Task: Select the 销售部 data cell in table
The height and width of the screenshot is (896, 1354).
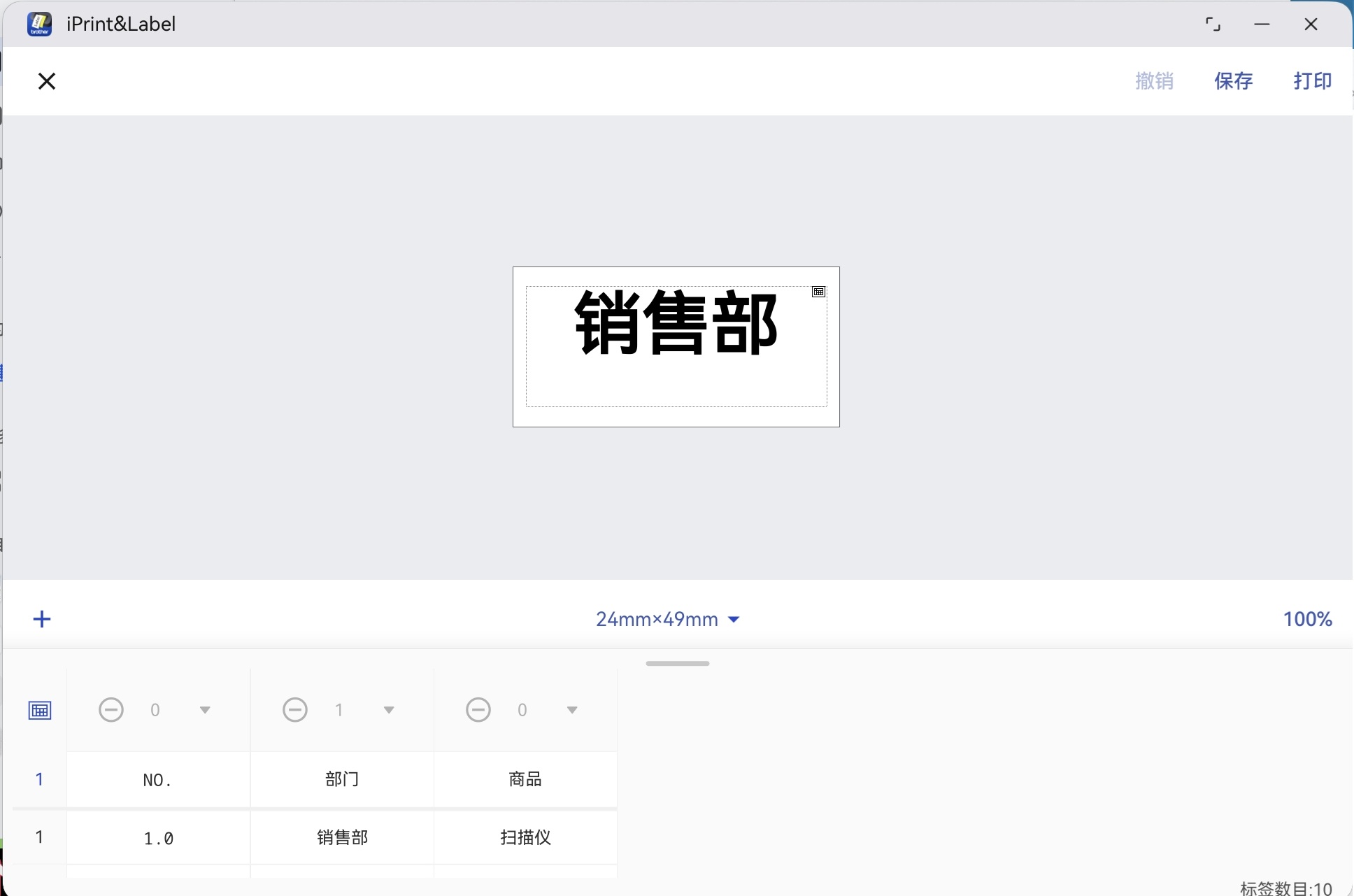Action: (342, 837)
